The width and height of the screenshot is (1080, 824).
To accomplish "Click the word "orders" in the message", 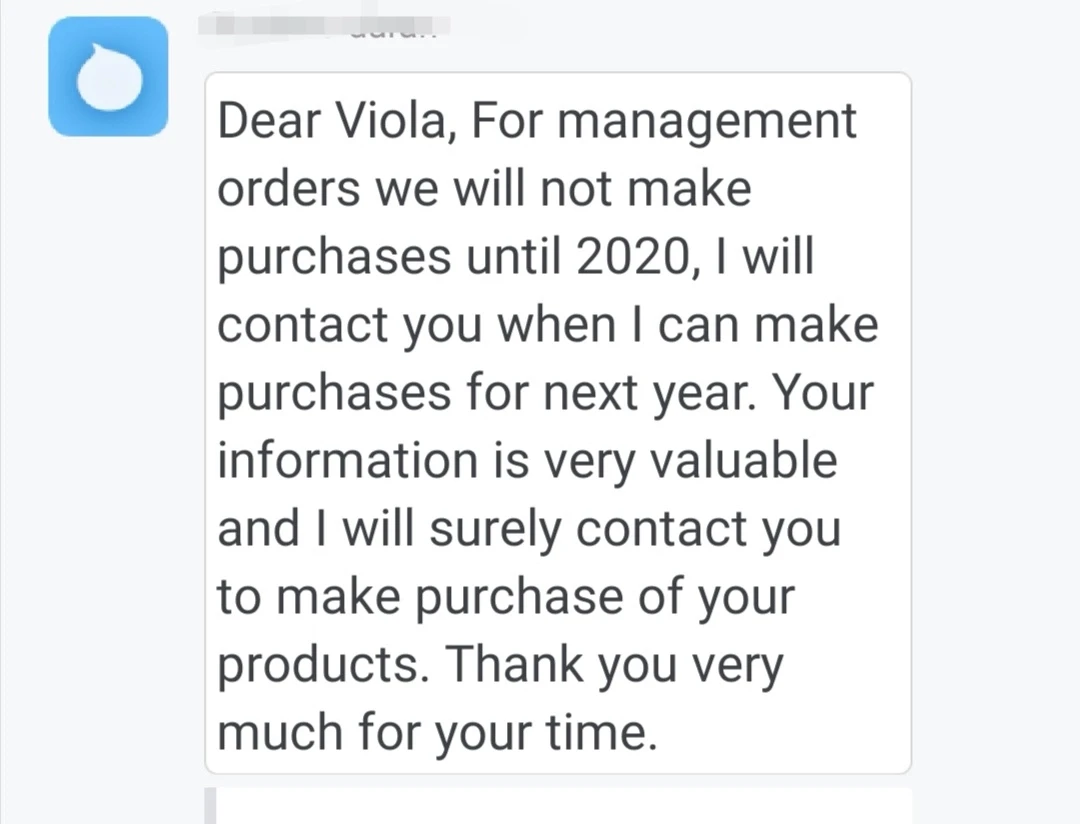I will pos(288,190).
